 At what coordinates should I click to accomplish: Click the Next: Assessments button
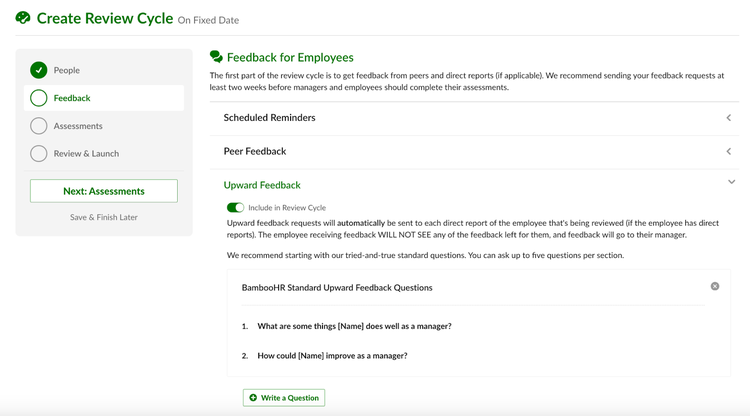pos(104,191)
